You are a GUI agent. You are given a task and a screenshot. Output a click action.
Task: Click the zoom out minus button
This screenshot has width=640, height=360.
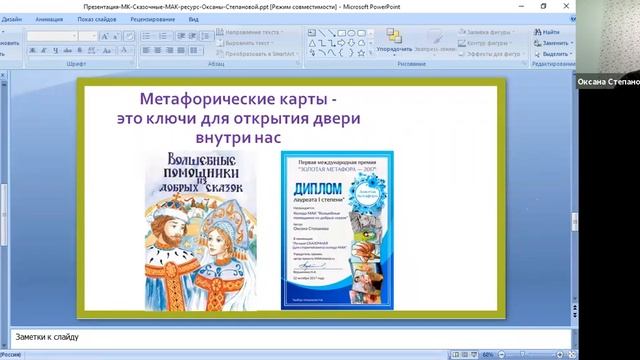pyautogui.click(x=502, y=355)
